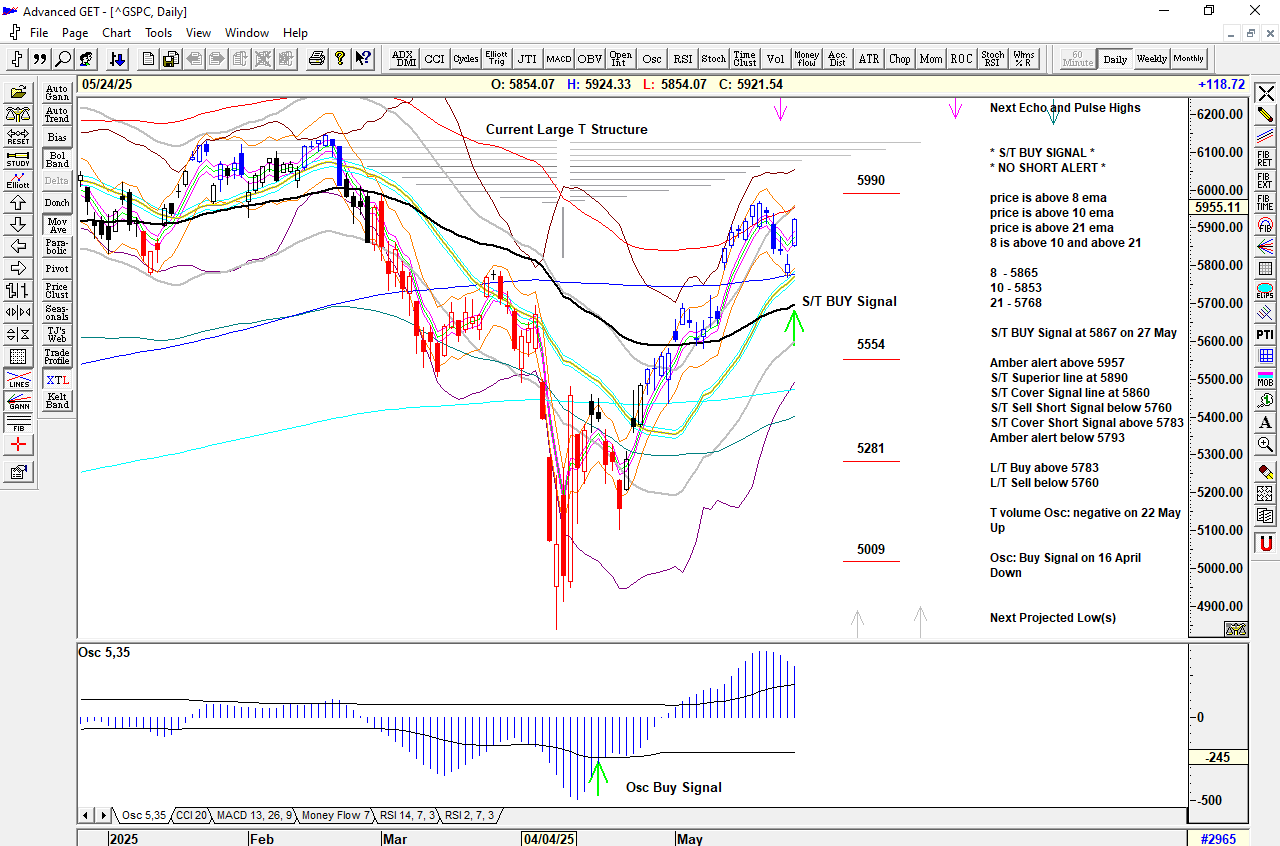Click the STUDY icon in left sidebar

(18, 159)
